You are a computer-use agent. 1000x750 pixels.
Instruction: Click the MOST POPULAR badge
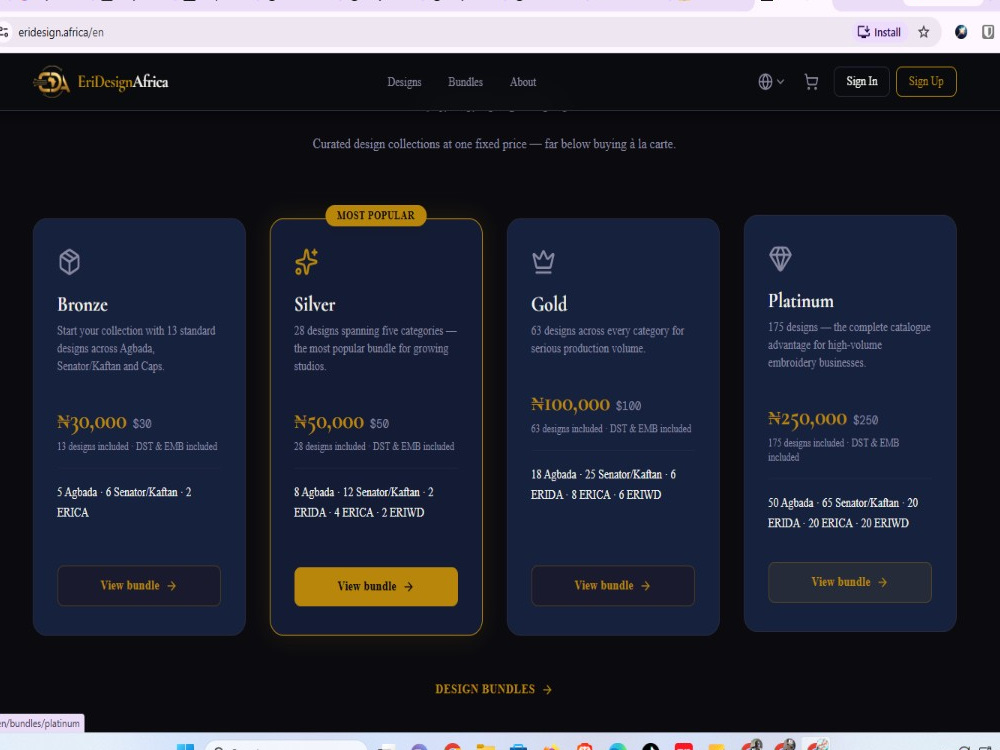click(x=376, y=216)
